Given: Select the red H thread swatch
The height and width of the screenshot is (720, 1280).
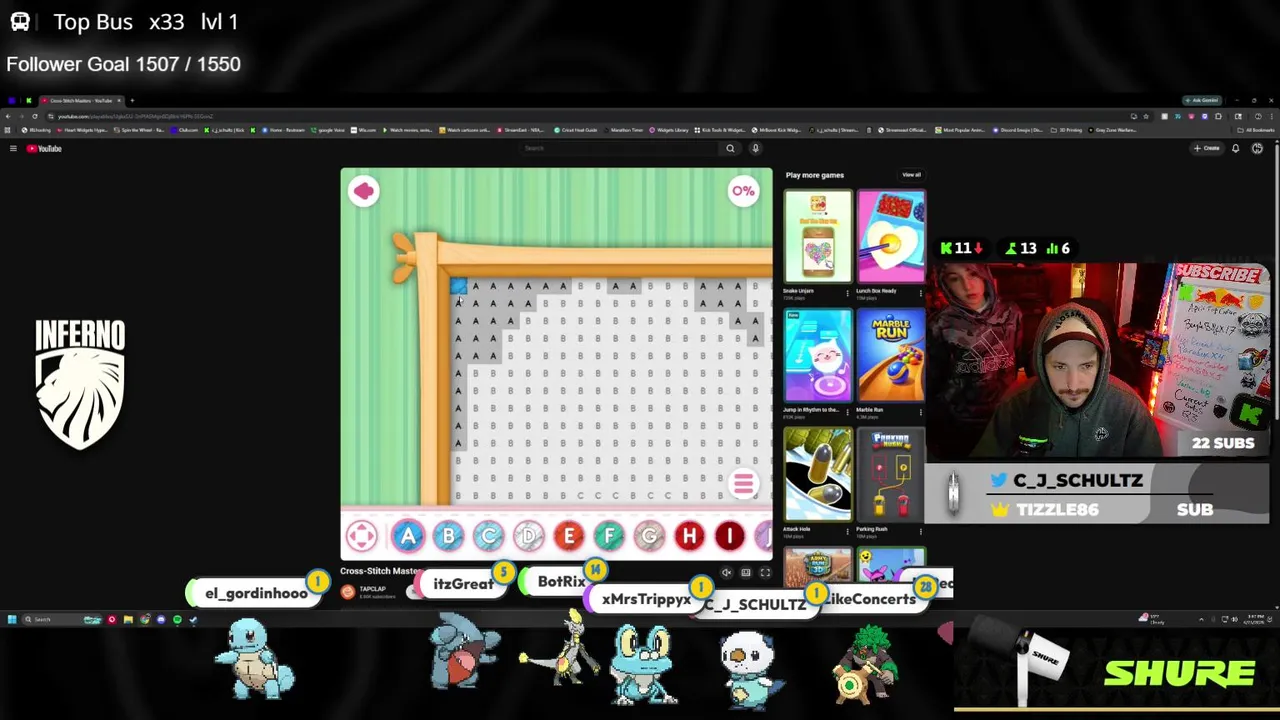Looking at the screenshot, I should pos(689,537).
